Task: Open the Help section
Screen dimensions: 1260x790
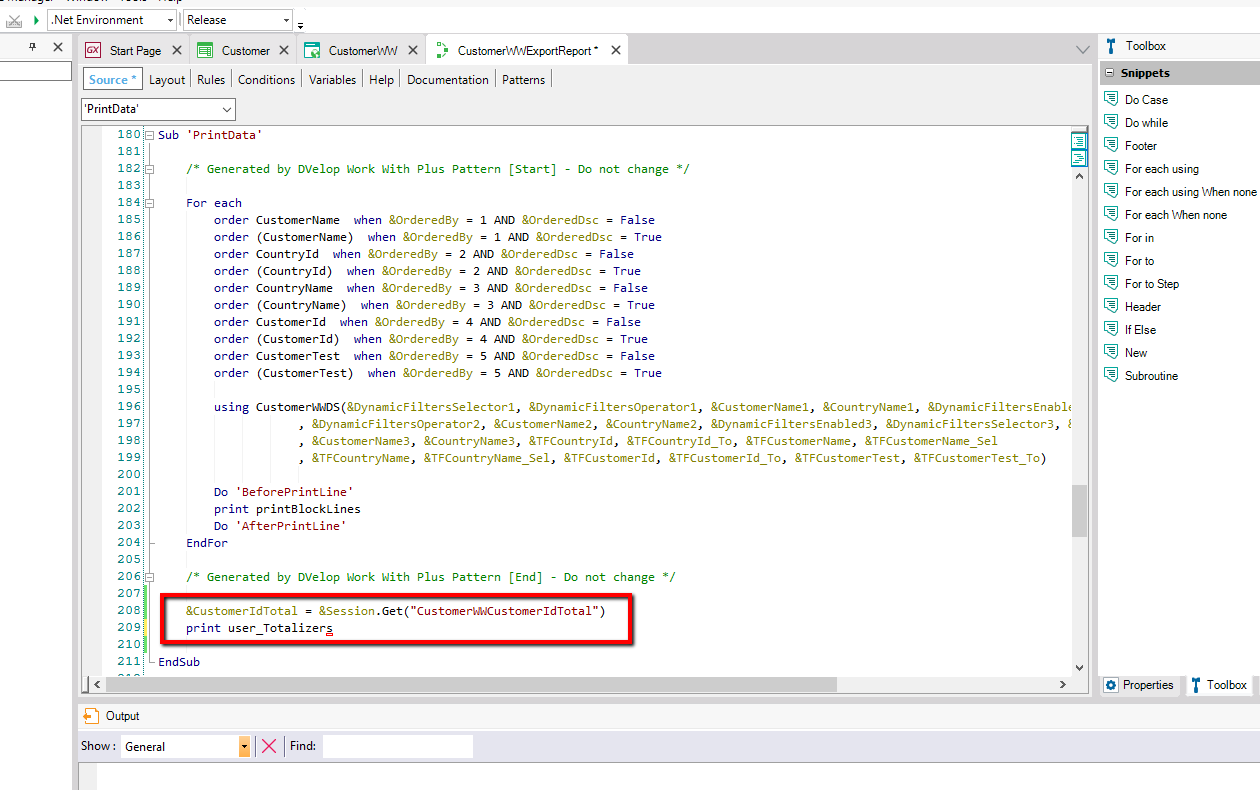Action: coord(381,80)
